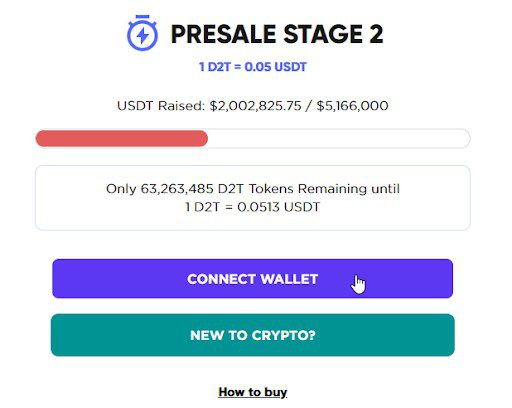Click the word buy in bottom link

click(276, 392)
